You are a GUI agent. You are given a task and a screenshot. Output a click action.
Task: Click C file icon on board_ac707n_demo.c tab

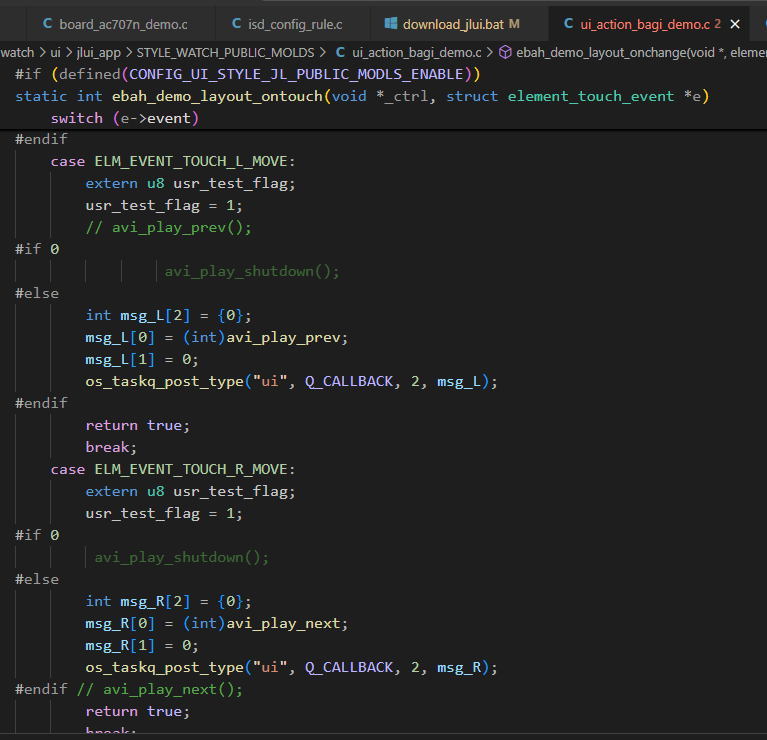pos(47,23)
